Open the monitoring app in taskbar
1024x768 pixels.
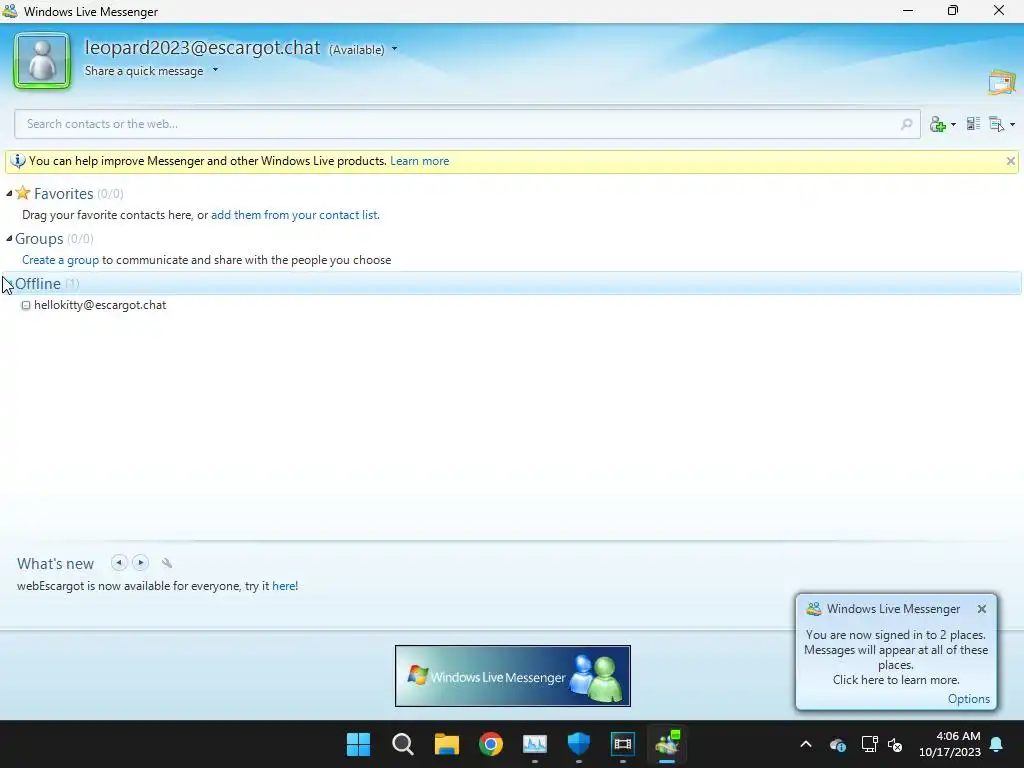click(535, 744)
